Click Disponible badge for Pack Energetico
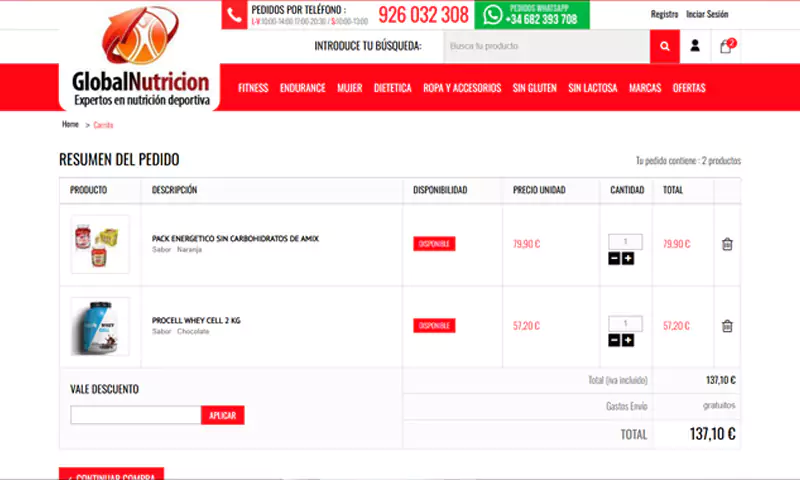800x480 pixels. [434, 244]
